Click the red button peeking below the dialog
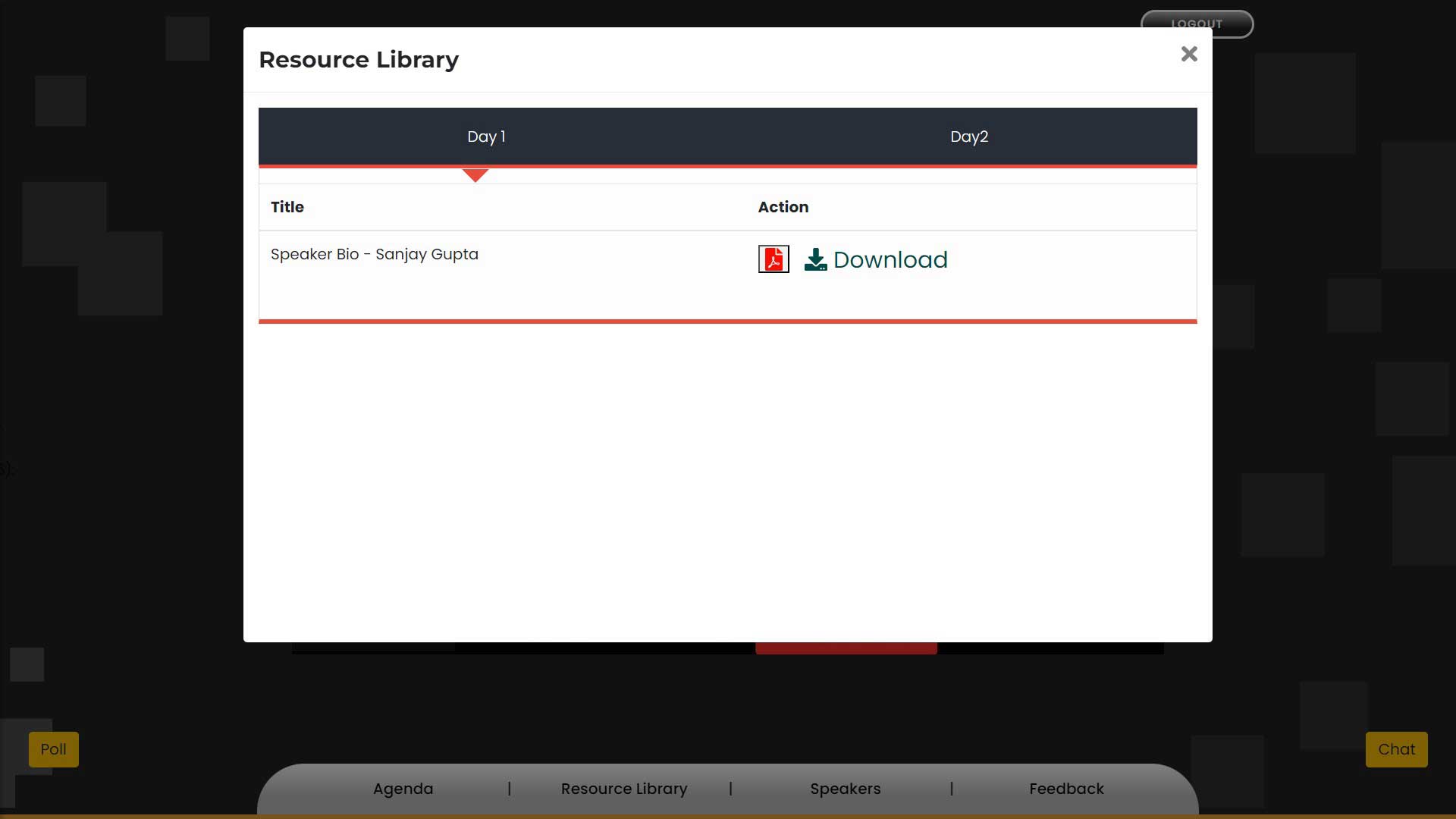Viewport: 1456px width, 819px height. (846, 648)
